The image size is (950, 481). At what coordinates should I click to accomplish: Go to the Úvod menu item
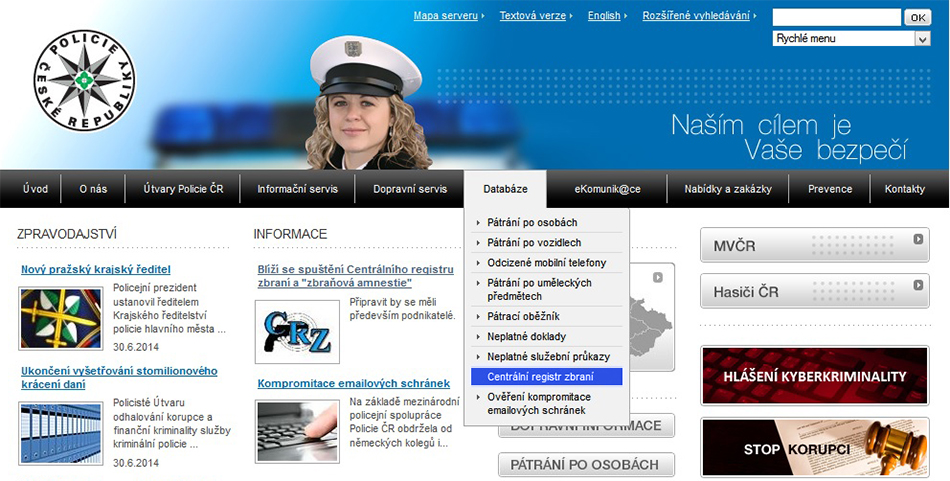(x=35, y=189)
